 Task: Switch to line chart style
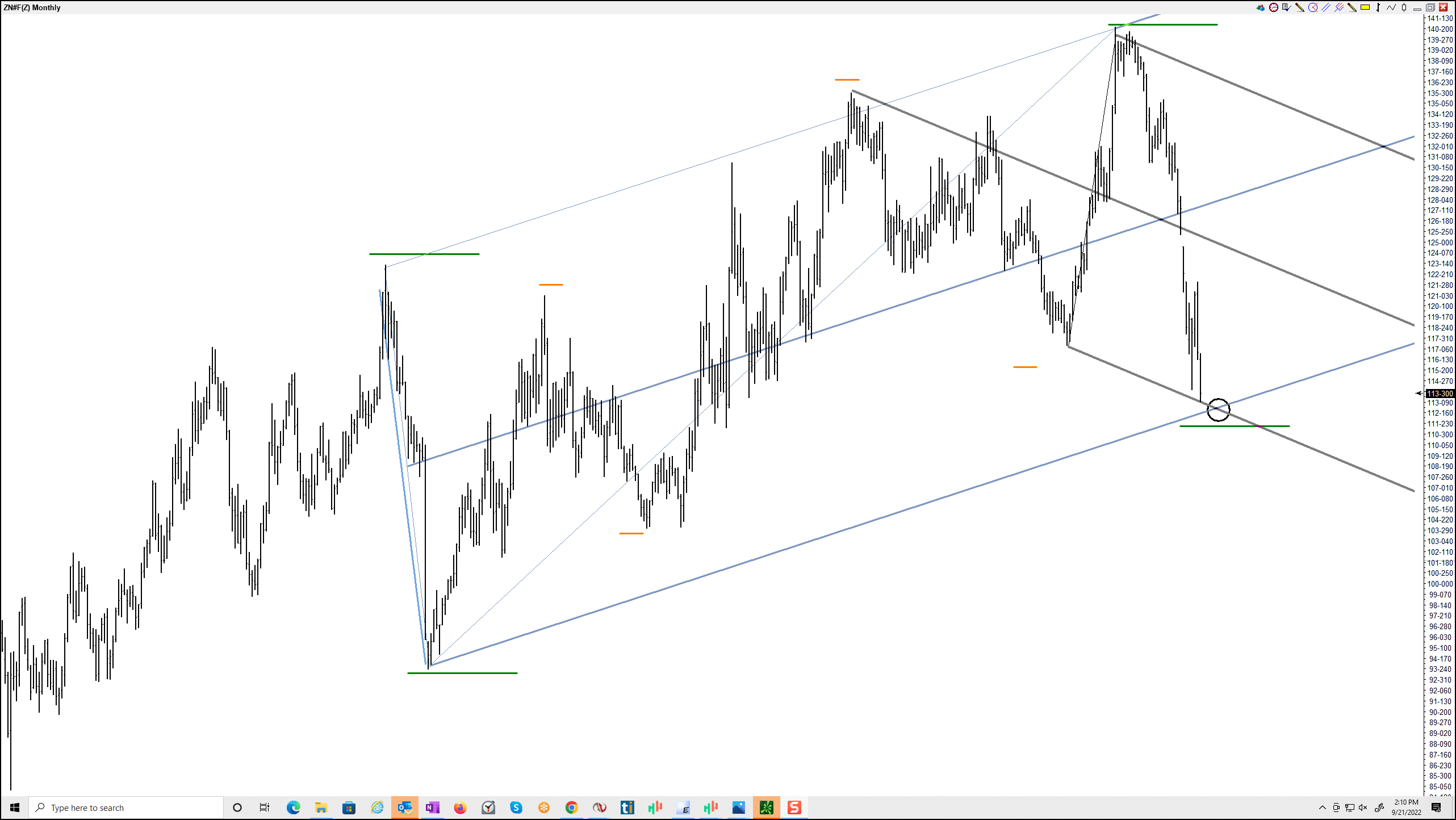coord(1391,7)
